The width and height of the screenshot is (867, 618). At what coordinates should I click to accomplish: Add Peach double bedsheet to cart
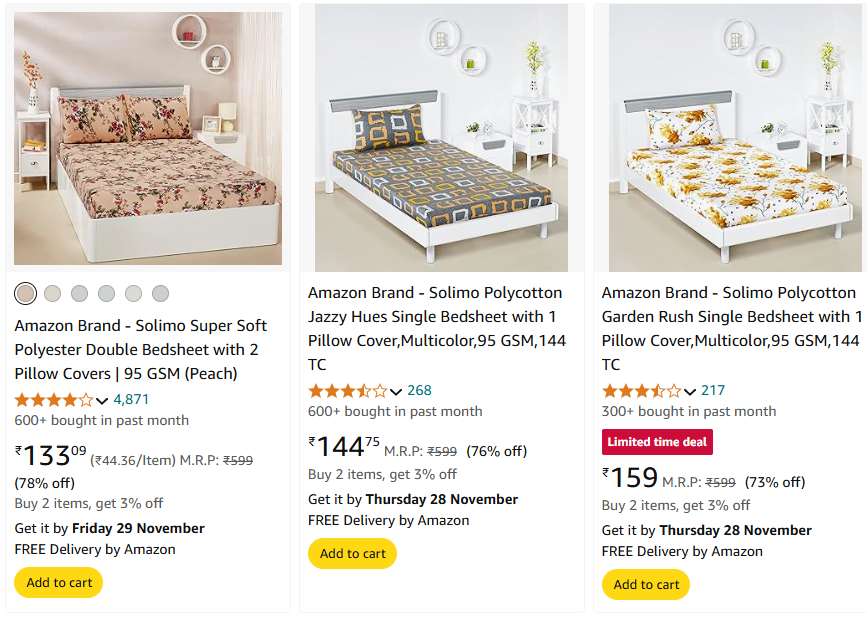[x=59, y=583]
